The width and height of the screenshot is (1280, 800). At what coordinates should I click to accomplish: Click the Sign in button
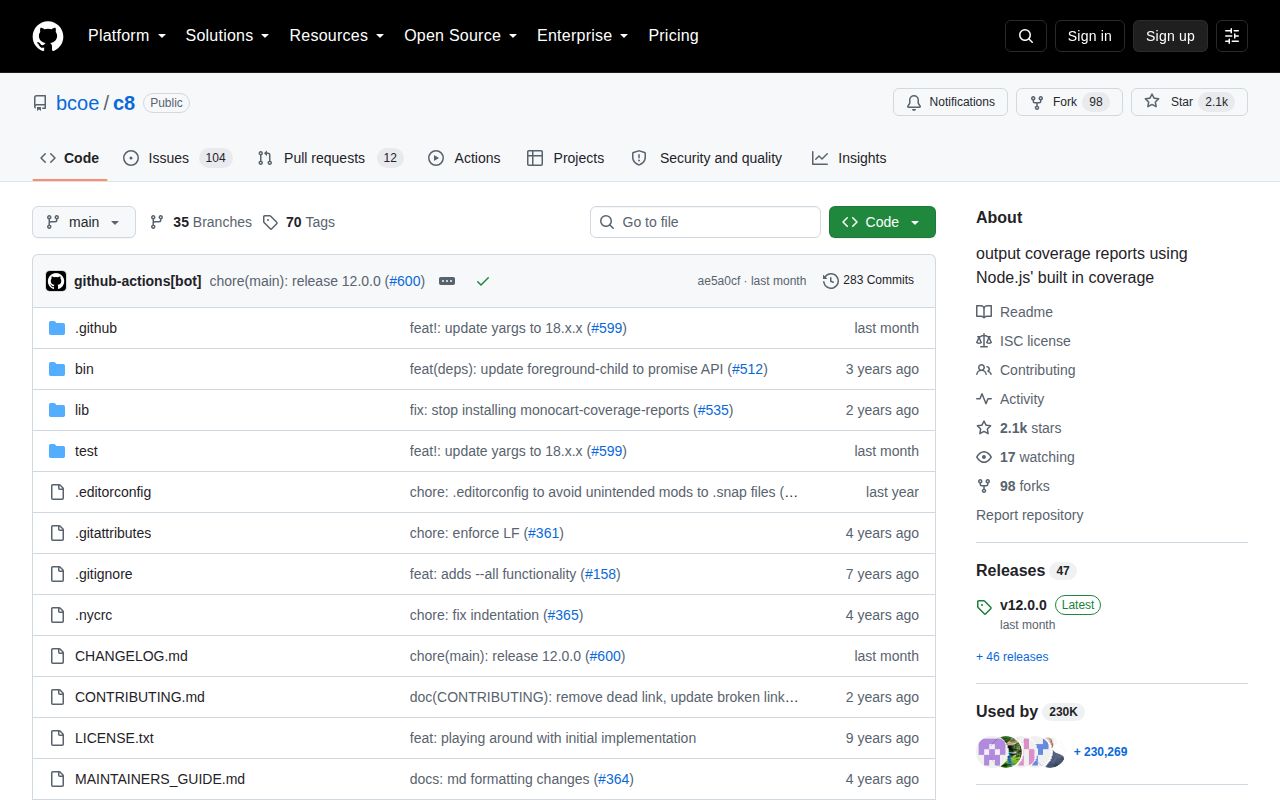coord(1089,36)
